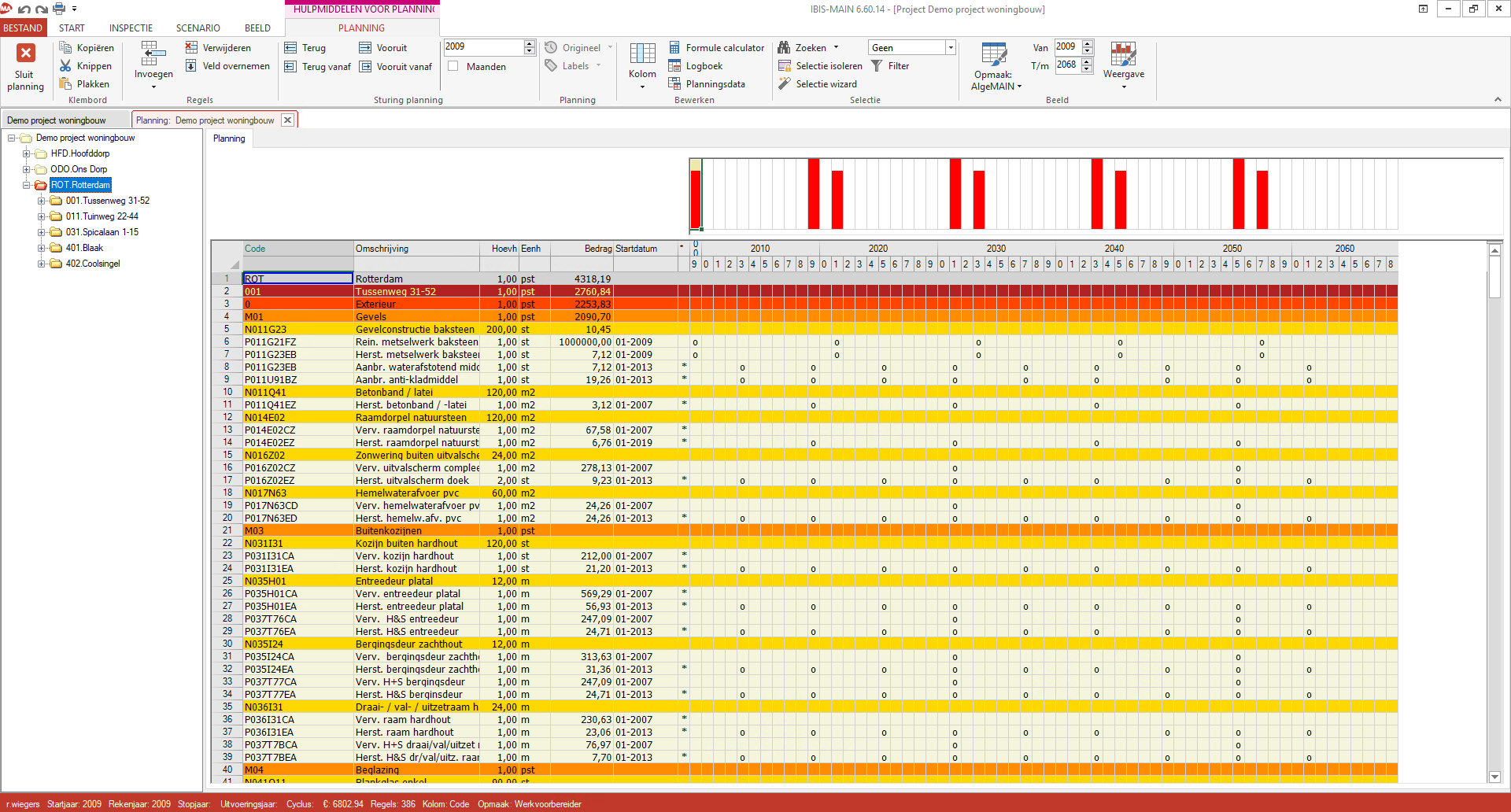The height and width of the screenshot is (812, 1511).
Task: Close the Planning Demo project woningbouw tab
Action: click(288, 120)
